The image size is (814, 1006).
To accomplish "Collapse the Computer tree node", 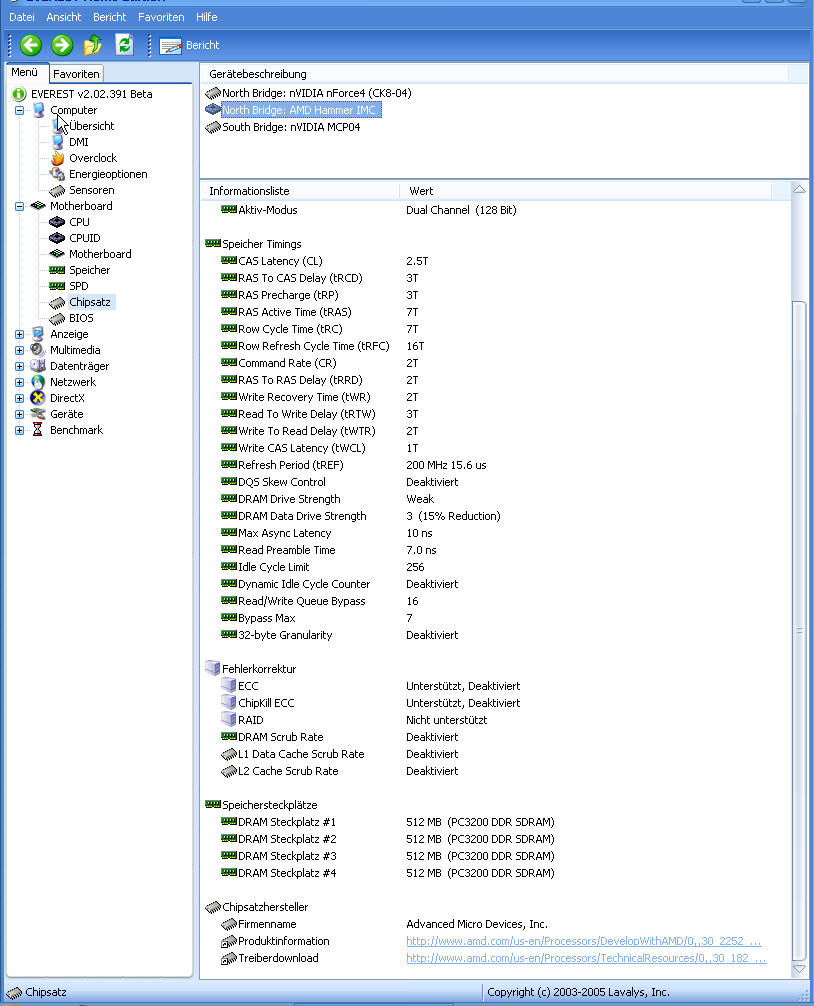I will [x=19, y=110].
